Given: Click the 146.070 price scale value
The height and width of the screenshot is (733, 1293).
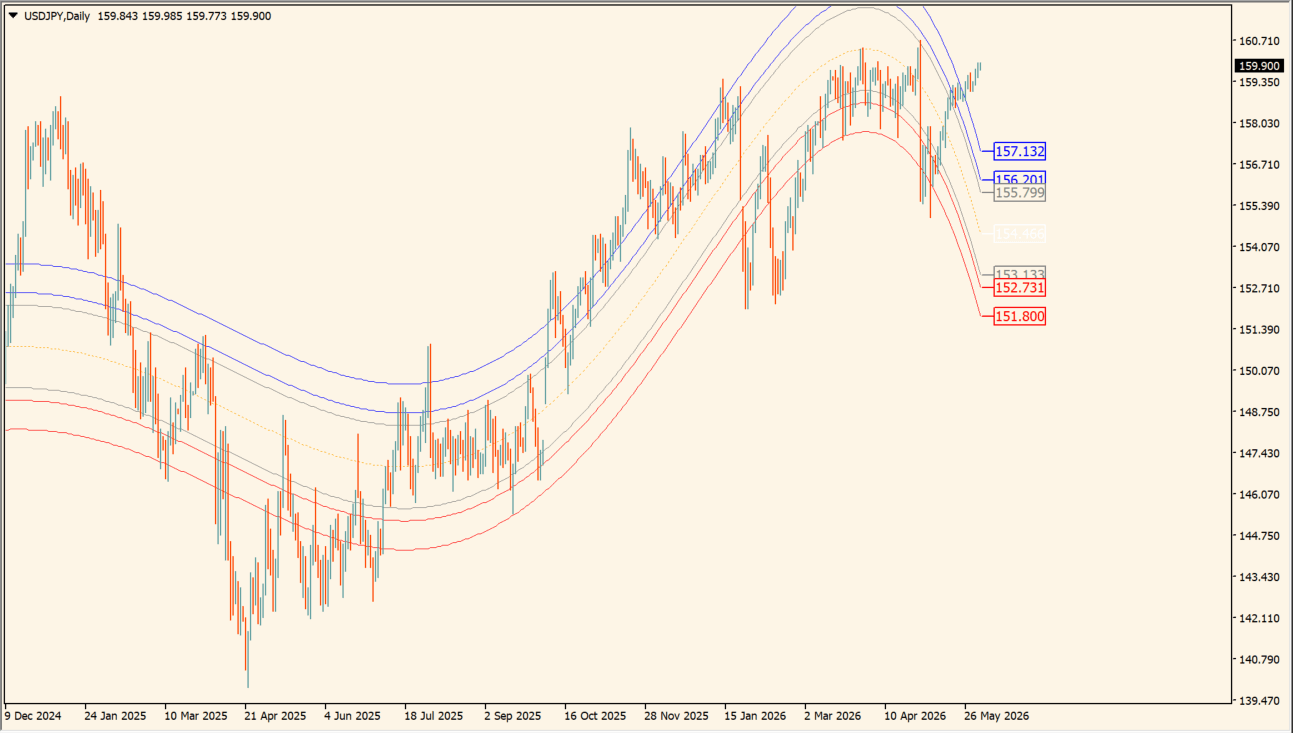Looking at the screenshot, I should coord(1259,495).
